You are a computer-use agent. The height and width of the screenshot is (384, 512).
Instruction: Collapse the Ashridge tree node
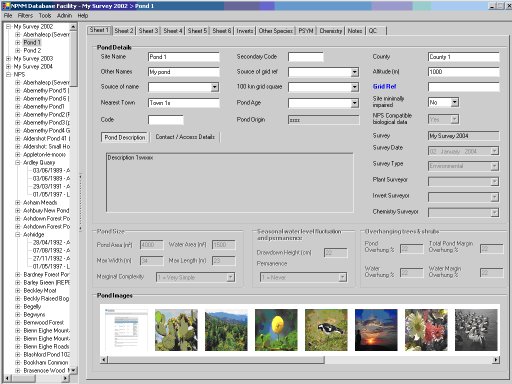point(18,234)
